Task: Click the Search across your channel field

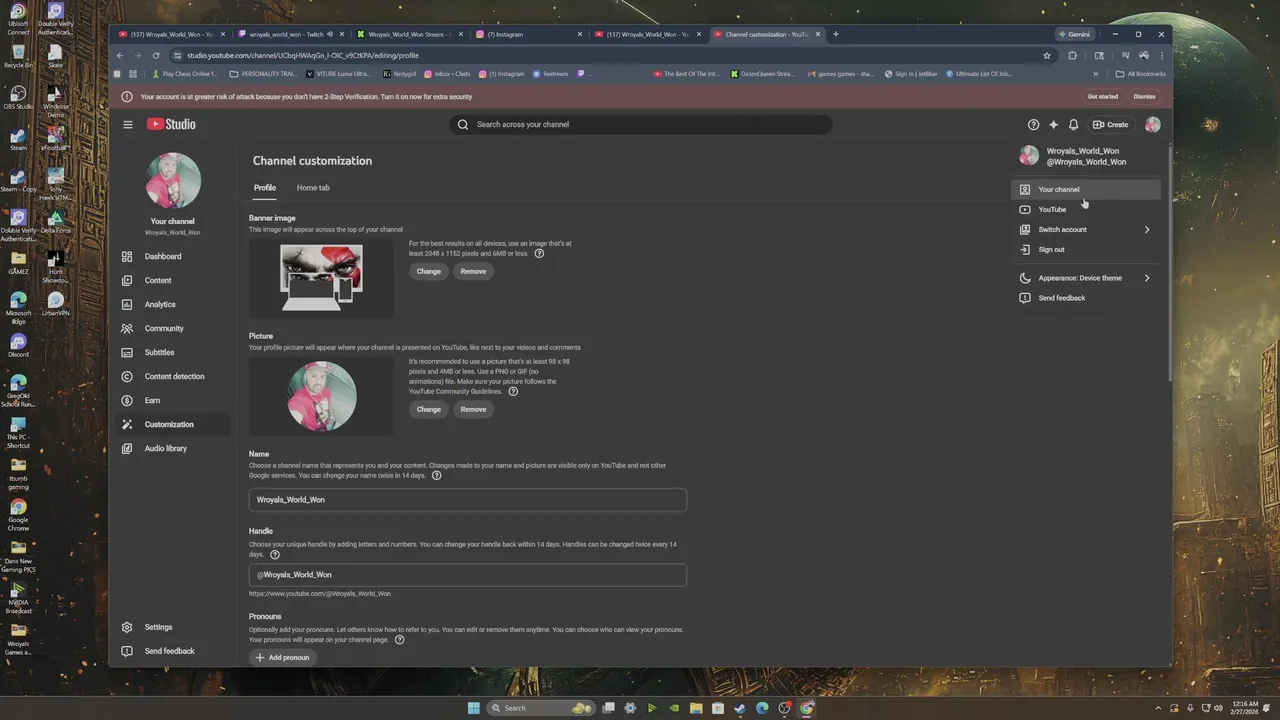Action: point(641,125)
